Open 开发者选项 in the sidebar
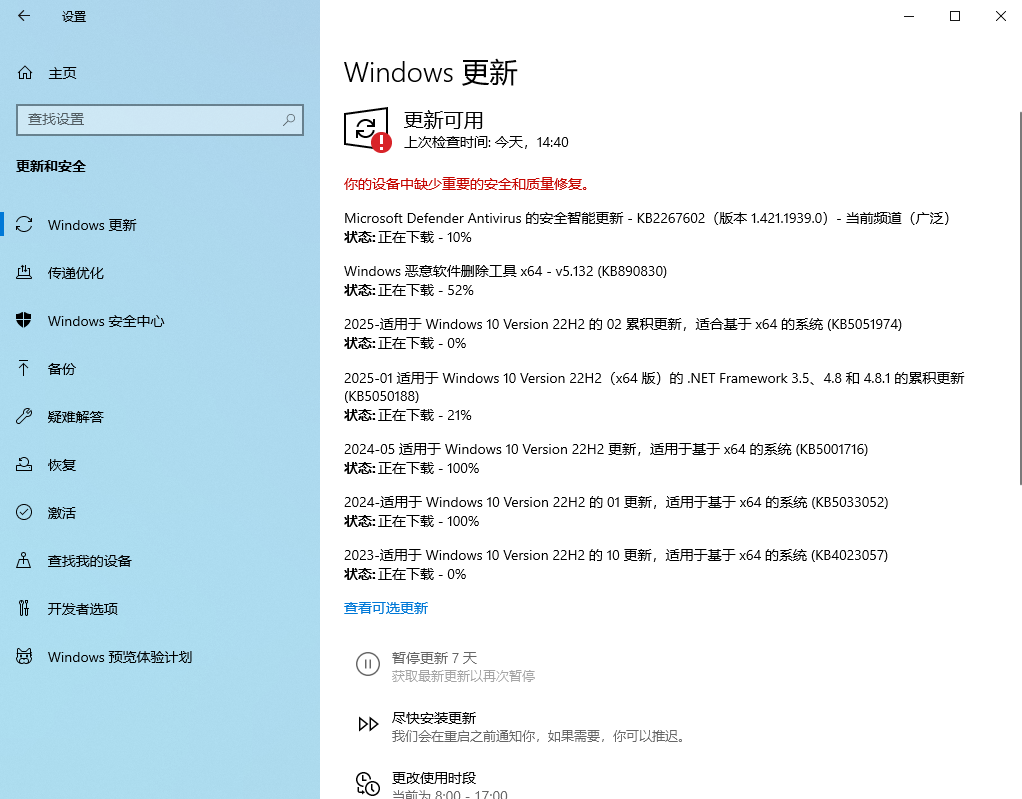1022x799 pixels. click(160, 609)
